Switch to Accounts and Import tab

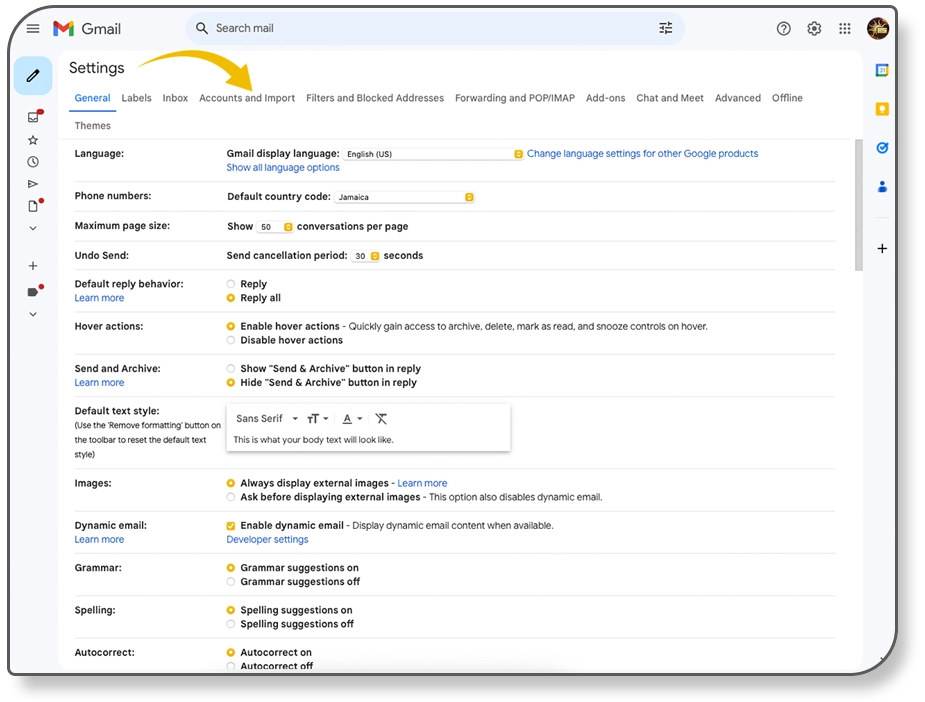coord(247,98)
